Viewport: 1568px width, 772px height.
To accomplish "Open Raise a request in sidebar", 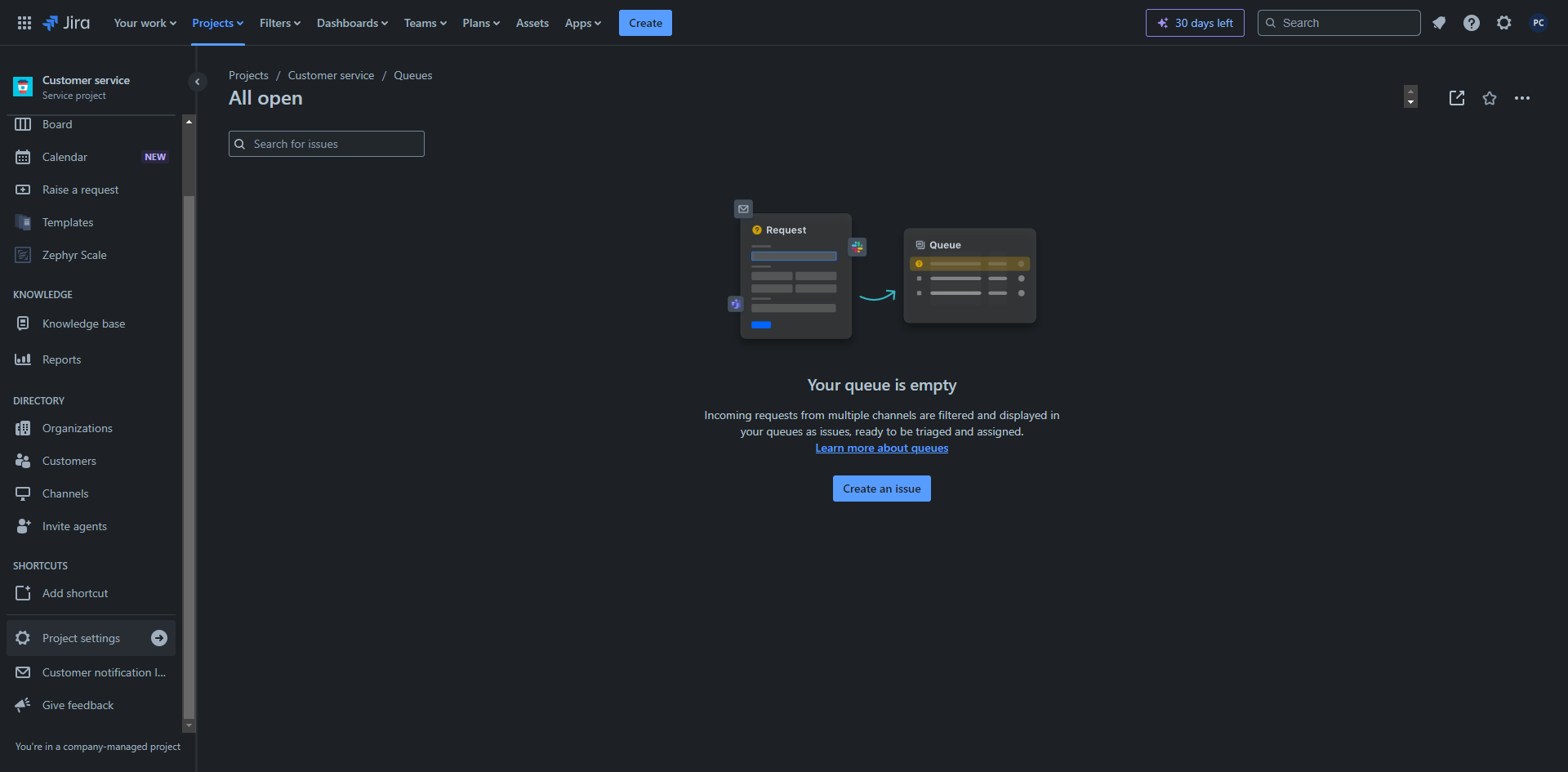I will pos(91,190).
